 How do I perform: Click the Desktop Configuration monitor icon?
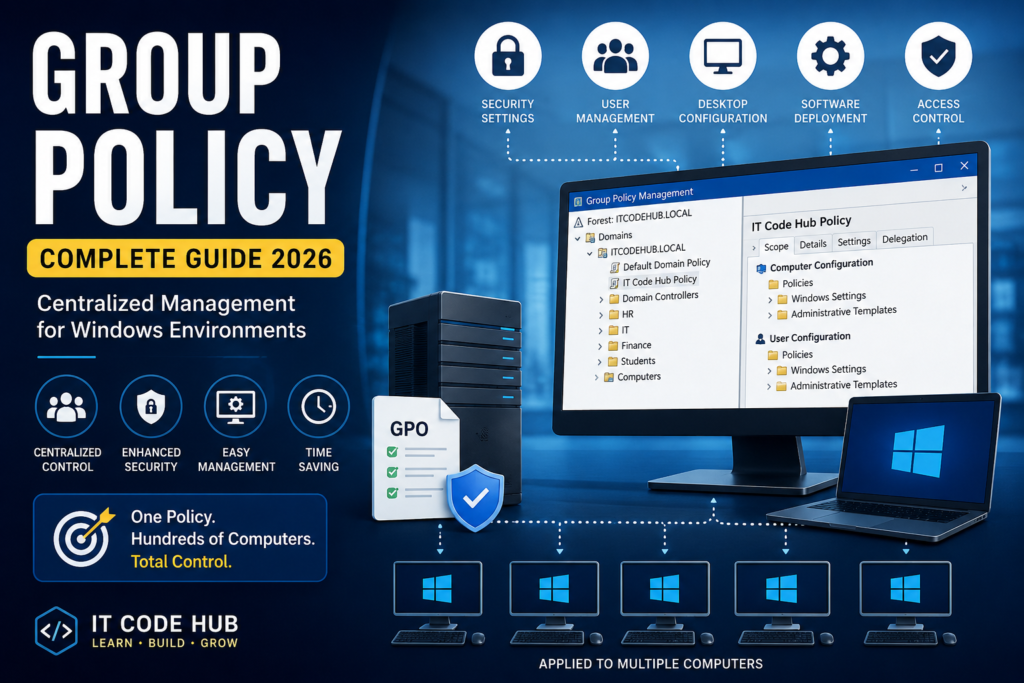pos(723,56)
